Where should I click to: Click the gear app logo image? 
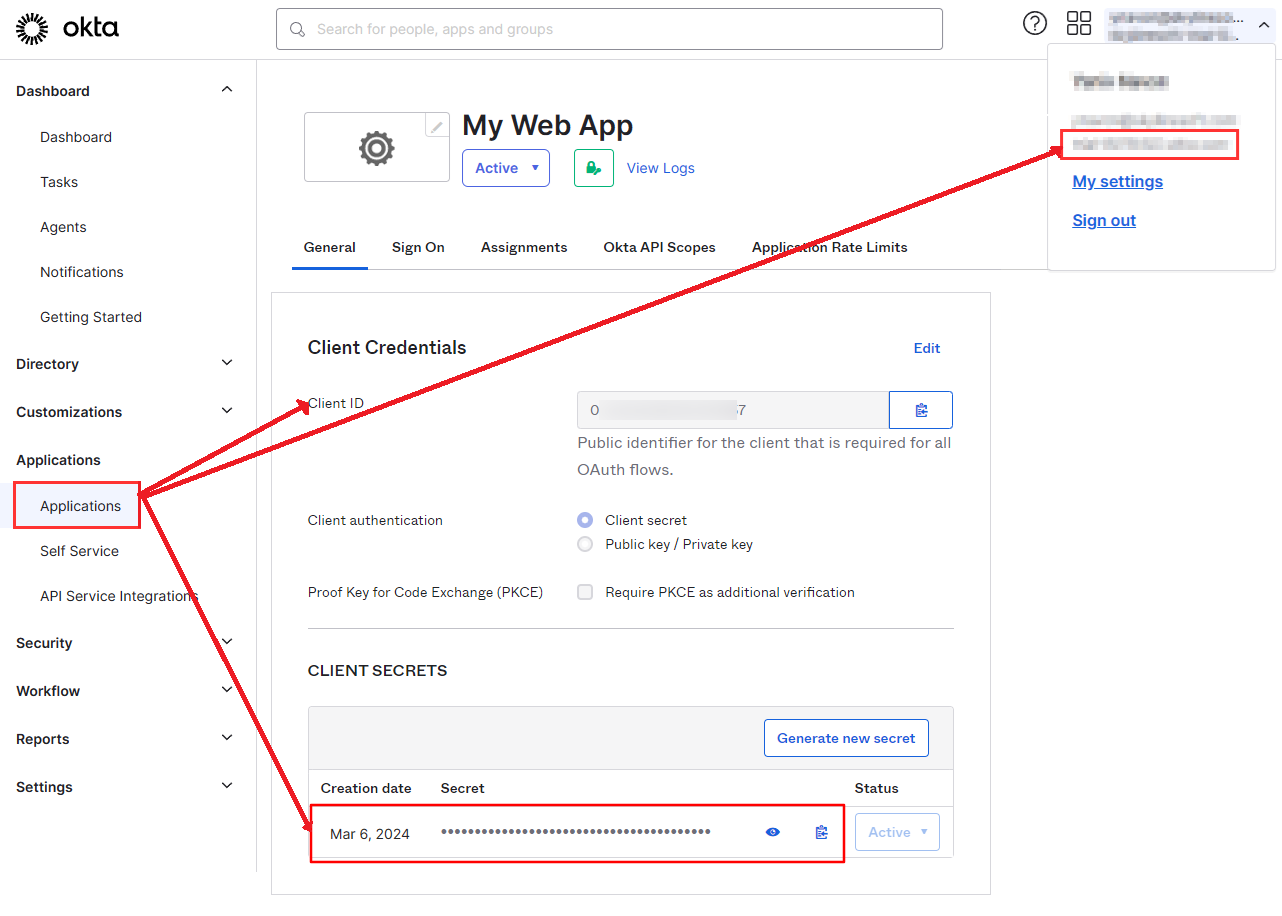377,148
